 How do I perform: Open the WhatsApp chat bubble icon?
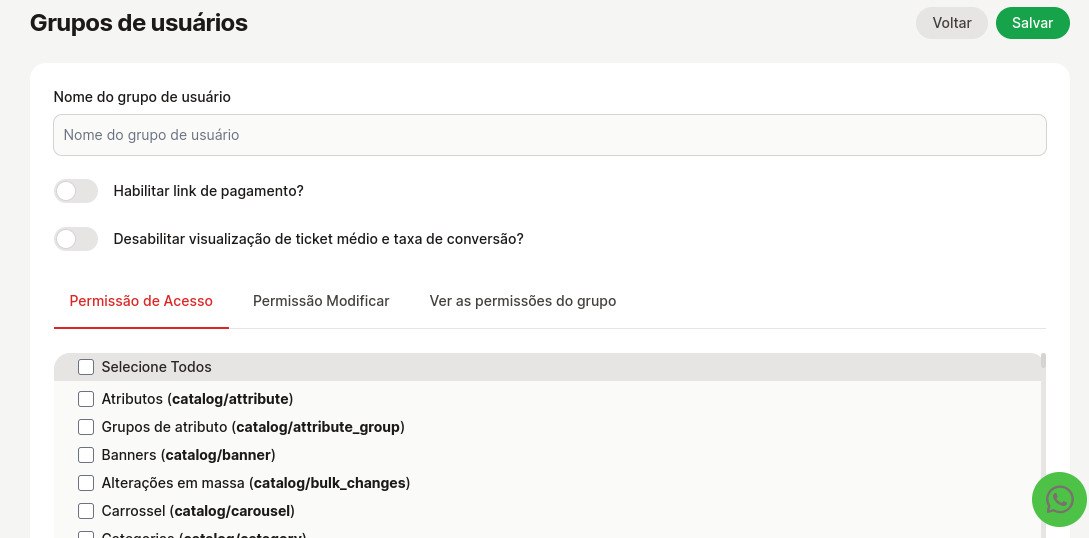(1059, 499)
